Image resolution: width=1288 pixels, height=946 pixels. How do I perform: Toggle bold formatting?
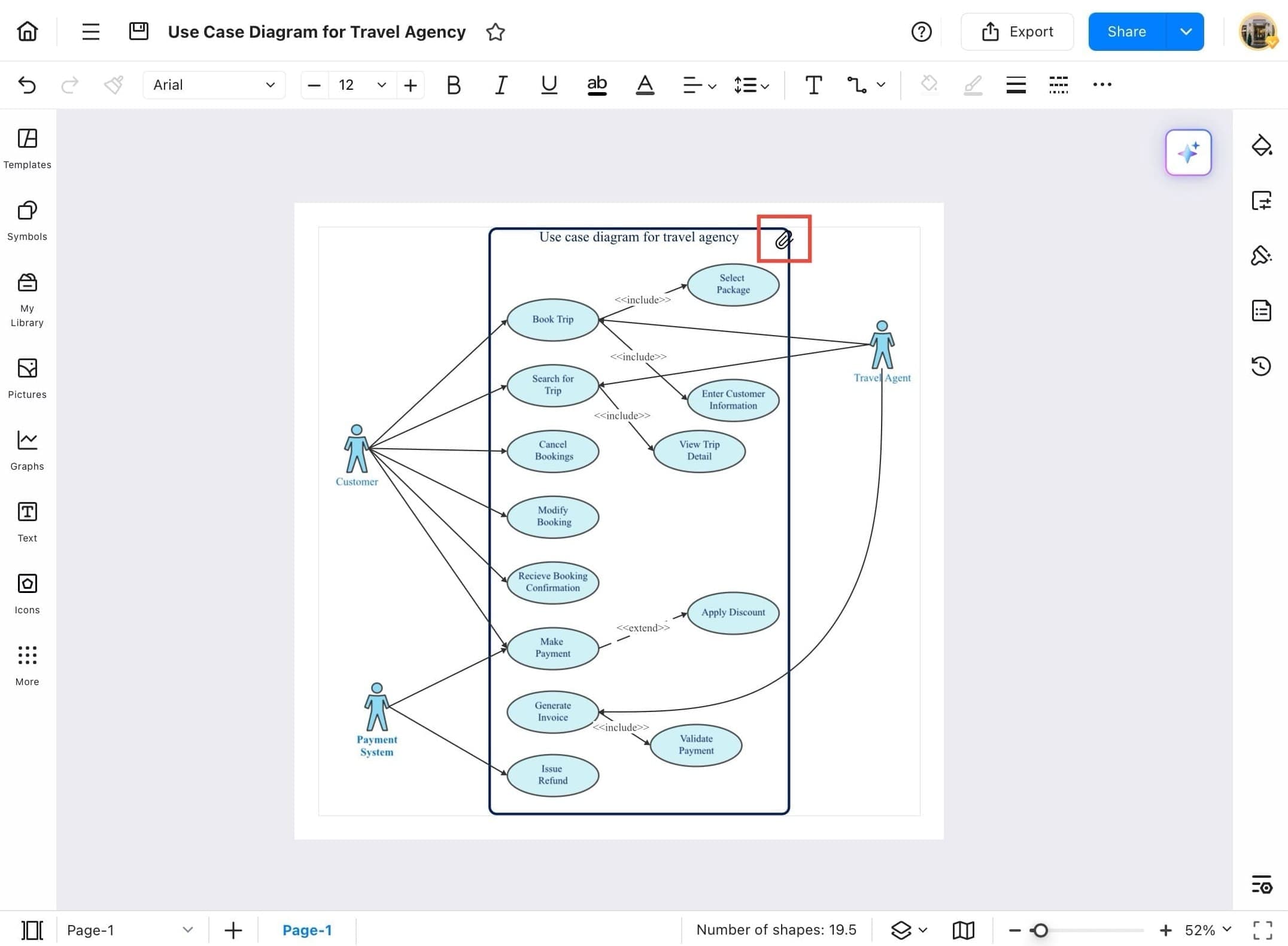[x=453, y=85]
